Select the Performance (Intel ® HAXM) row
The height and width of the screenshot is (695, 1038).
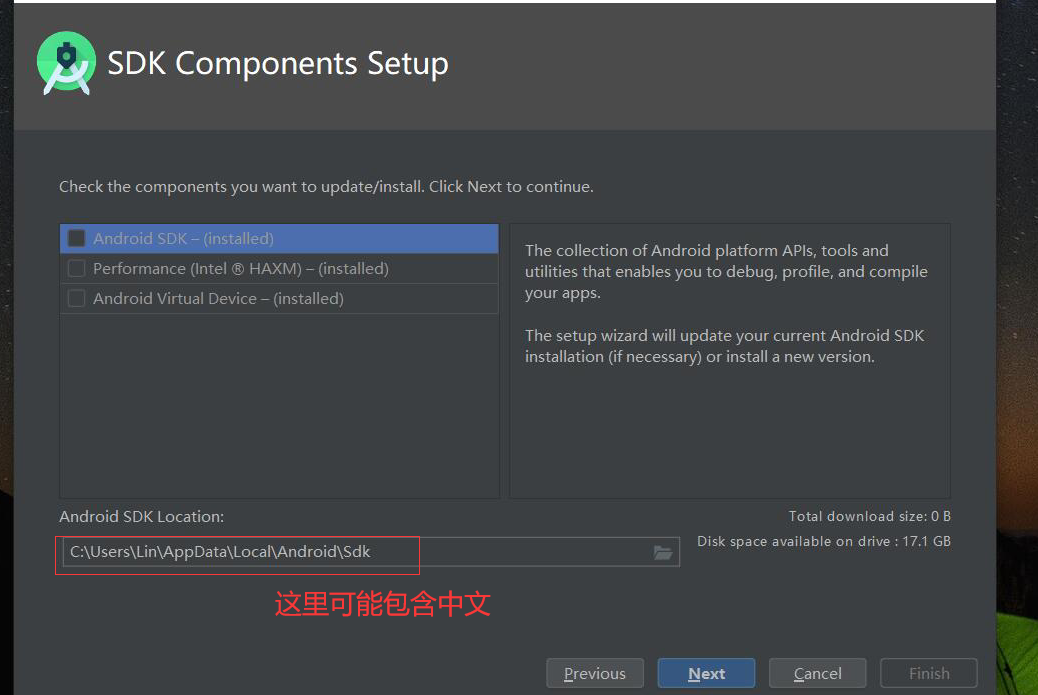tap(279, 268)
